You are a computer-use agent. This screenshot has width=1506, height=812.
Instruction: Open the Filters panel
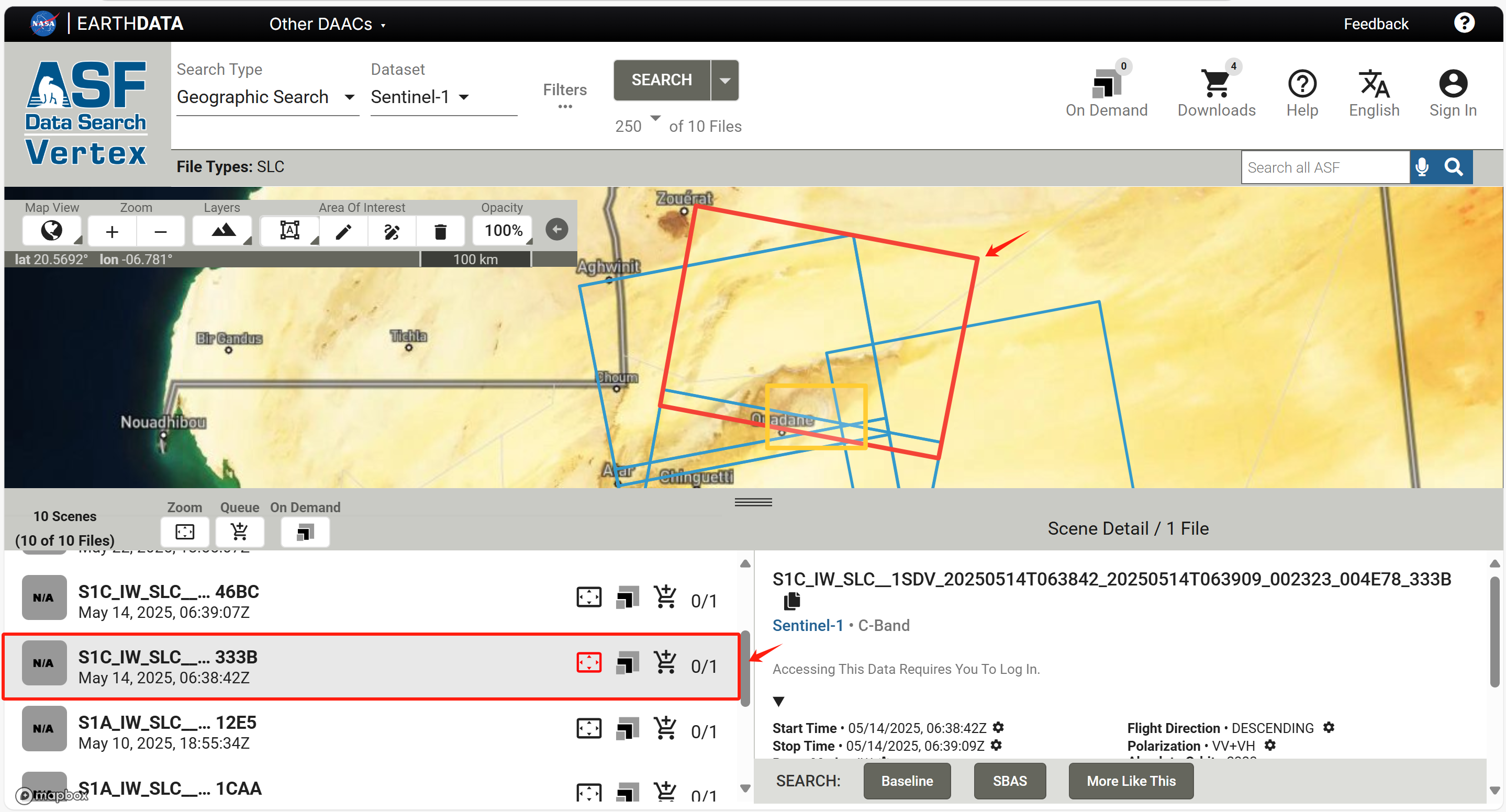[565, 95]
